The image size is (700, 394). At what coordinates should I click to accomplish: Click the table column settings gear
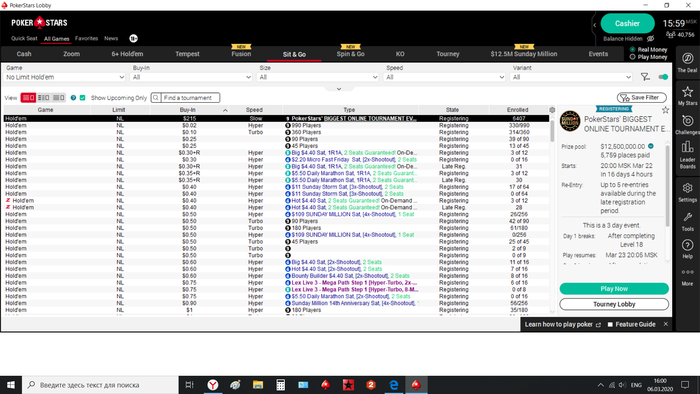[x=552, y=110]
